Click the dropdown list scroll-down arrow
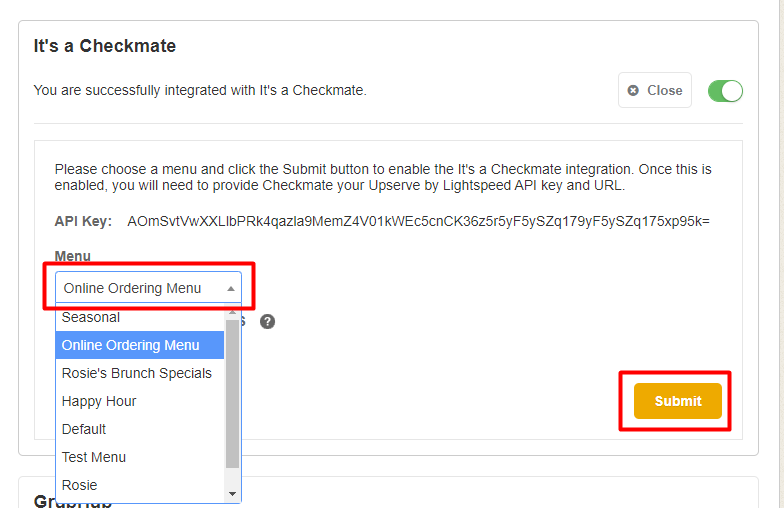 coord(233,493)
